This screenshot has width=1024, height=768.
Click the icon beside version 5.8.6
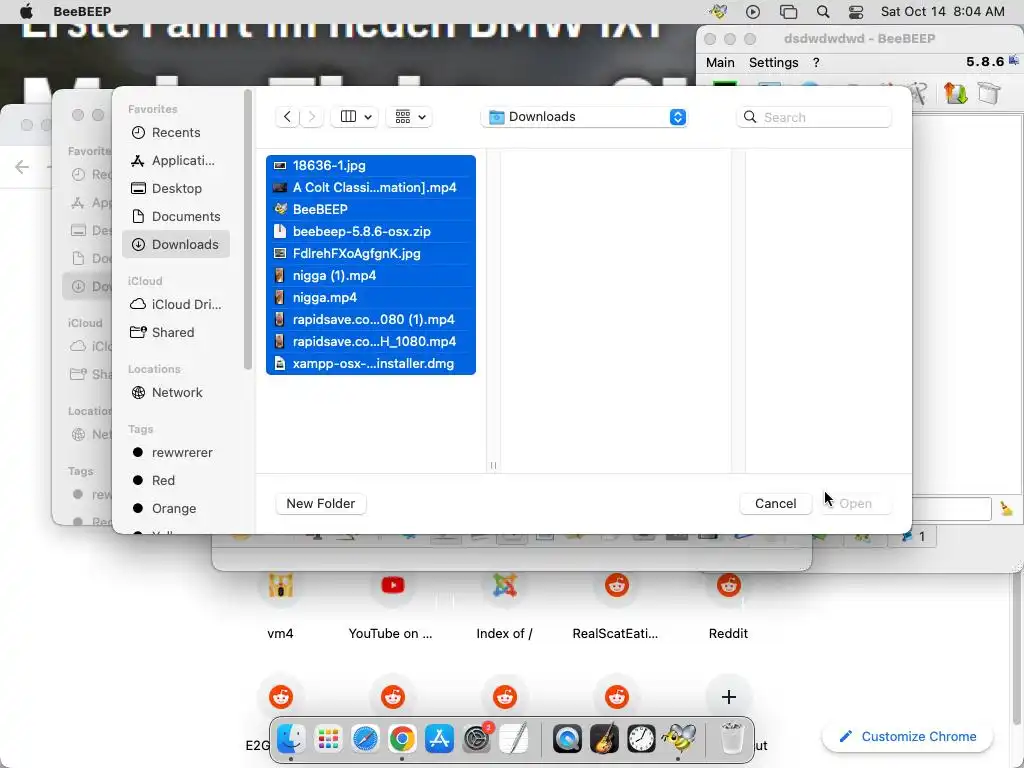click(x=1014, y=60)
